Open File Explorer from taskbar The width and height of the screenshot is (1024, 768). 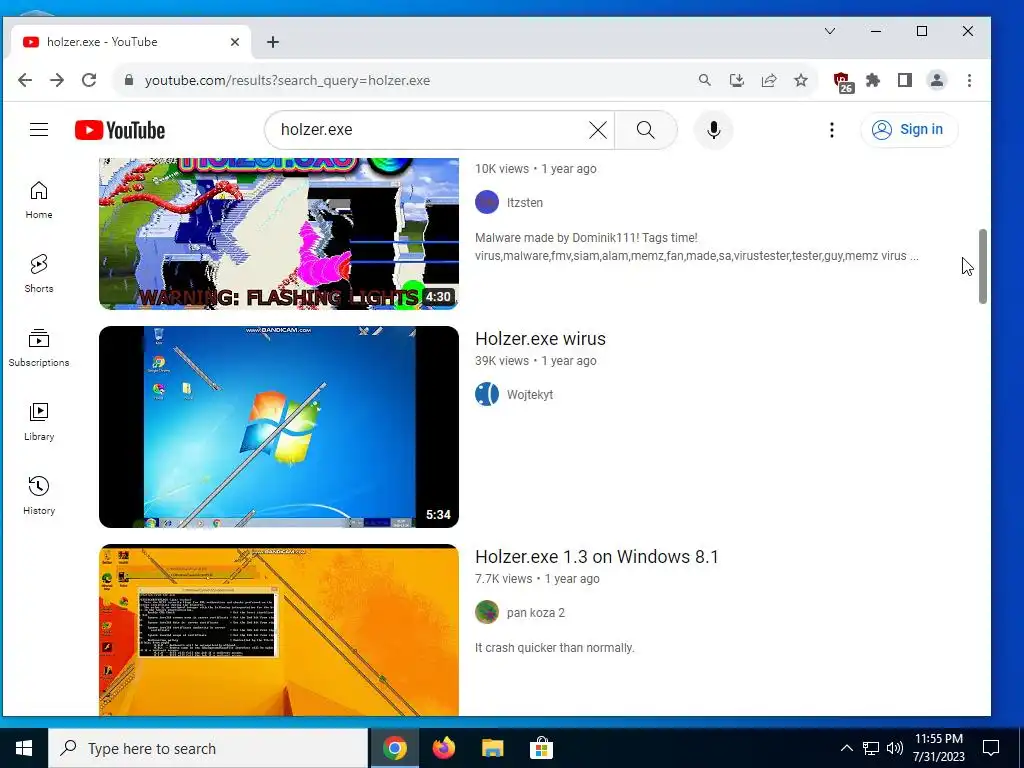click(493, 748)
